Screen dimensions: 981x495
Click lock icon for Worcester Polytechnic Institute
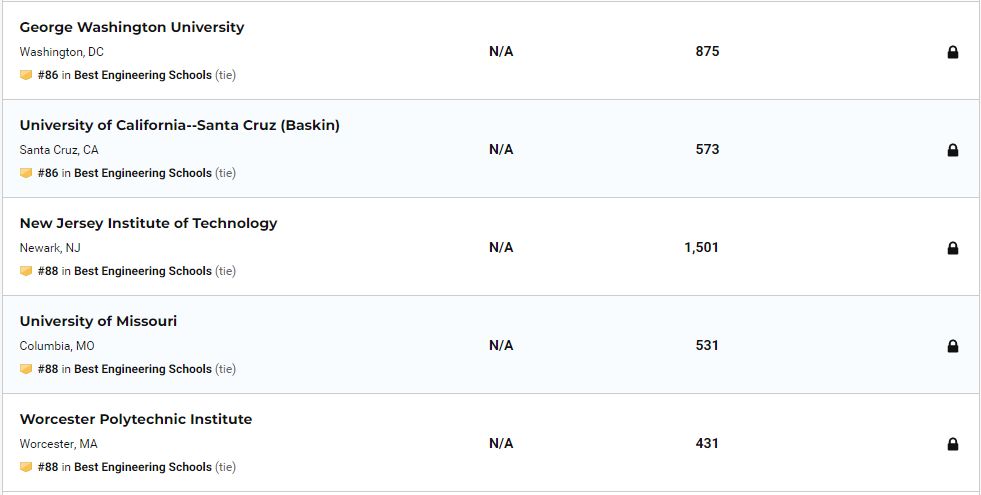pyautogui.click(x=952, y=444)
